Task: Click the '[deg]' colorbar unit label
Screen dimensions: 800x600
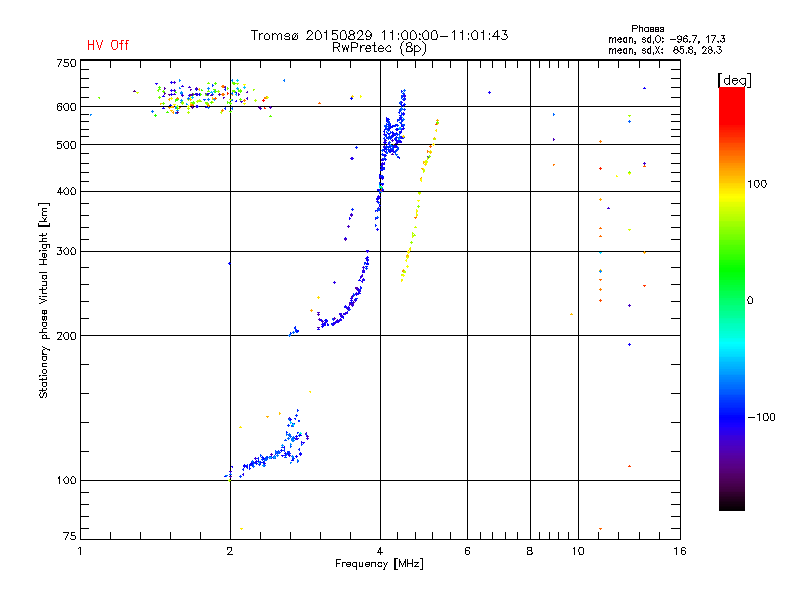Action: point(734,80)
